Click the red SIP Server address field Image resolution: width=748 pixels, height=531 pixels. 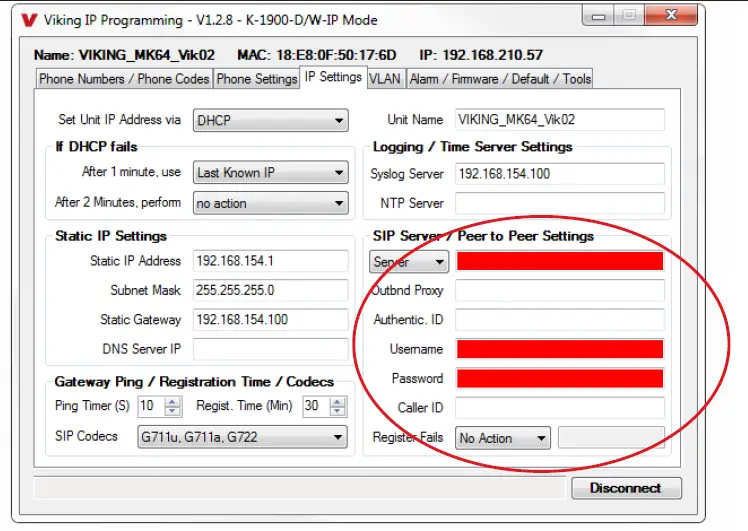coord(560,261)
